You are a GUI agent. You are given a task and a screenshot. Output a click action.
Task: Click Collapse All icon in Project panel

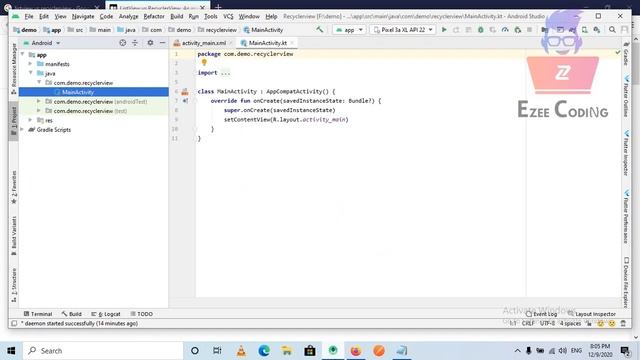135,43
